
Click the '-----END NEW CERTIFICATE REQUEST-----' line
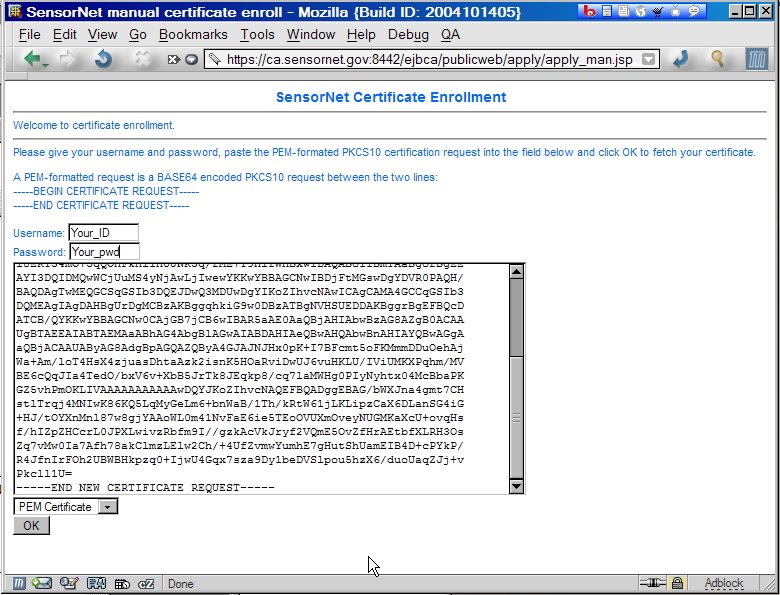coord(145,488)
